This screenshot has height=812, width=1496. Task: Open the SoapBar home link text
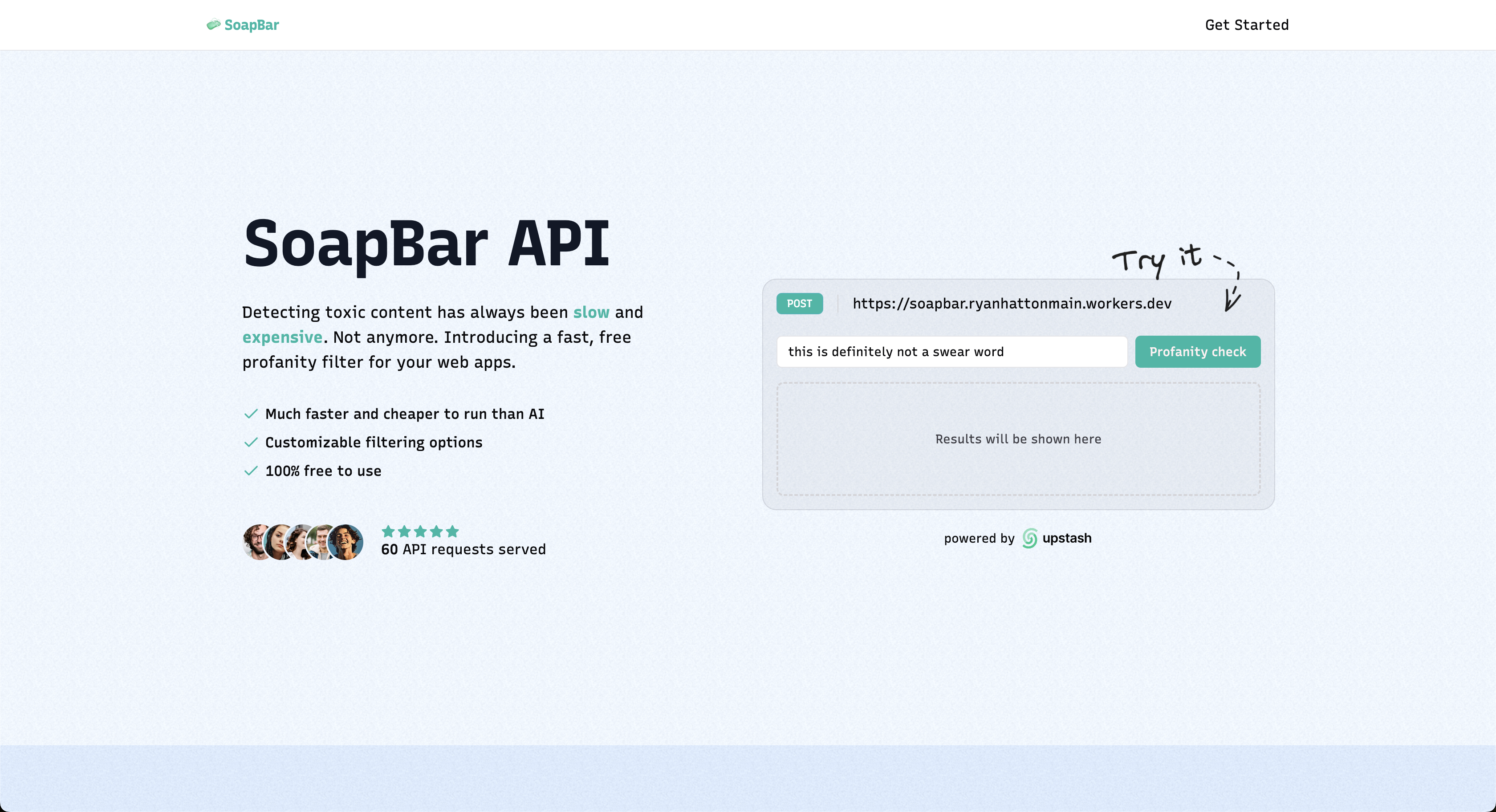coord(252,25)
